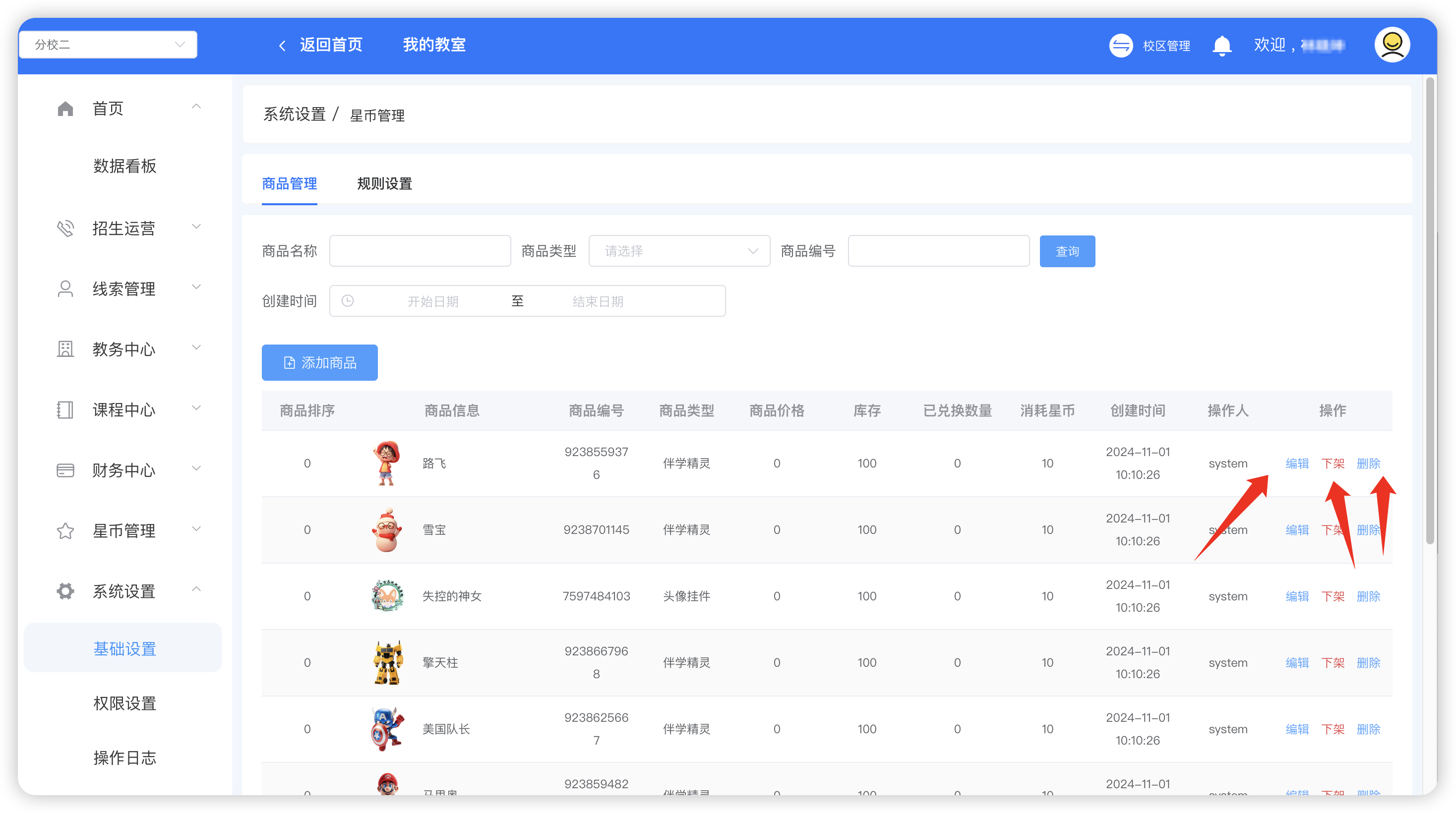Click the 查询 search button
Viewport: 1456px width, 813px height.
(1067, 251)
